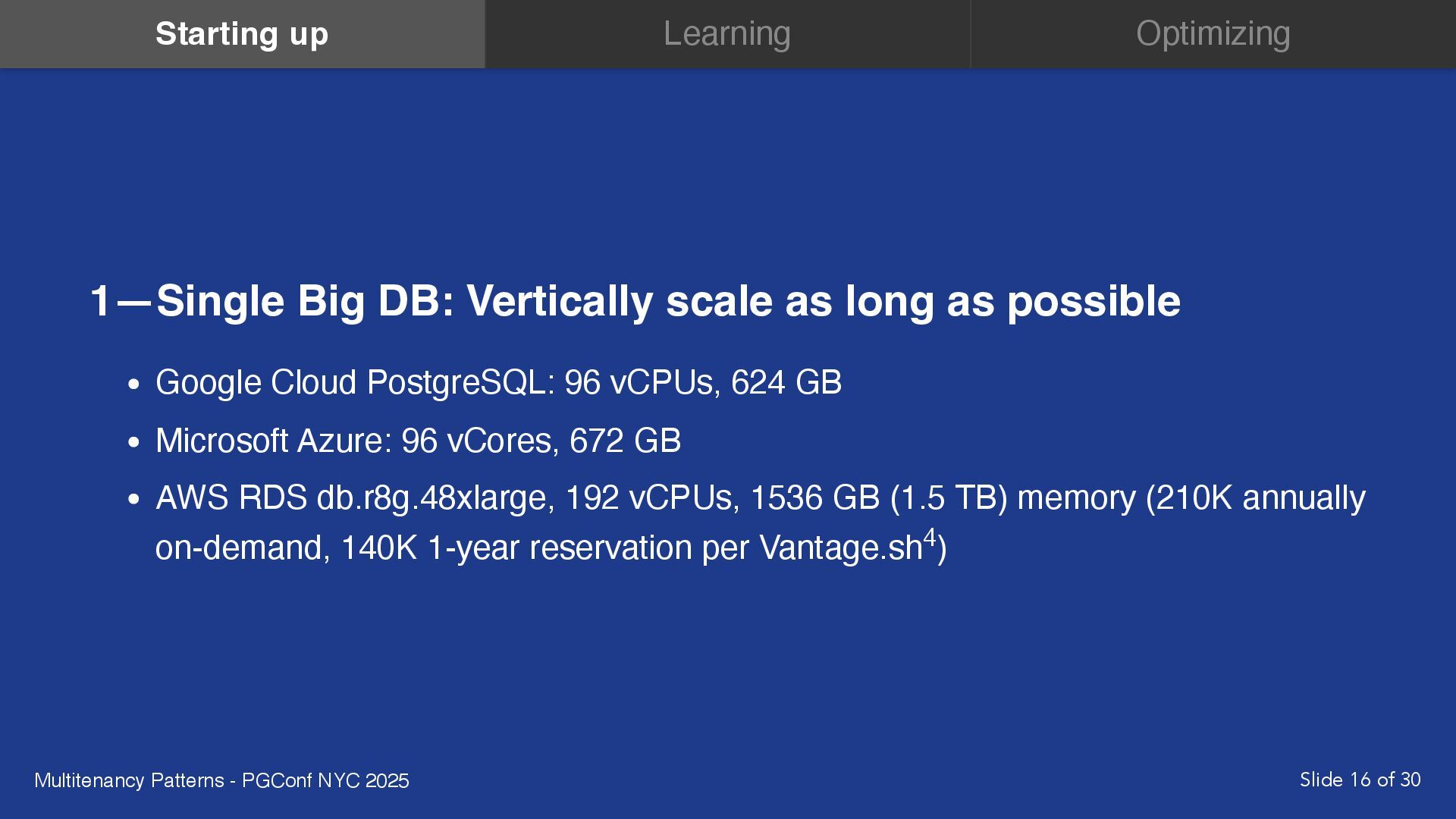Click the Slide 16 of 30 counter
Image resolution: width=1456 pixels, height=819 pixels.
[1360, 780]
